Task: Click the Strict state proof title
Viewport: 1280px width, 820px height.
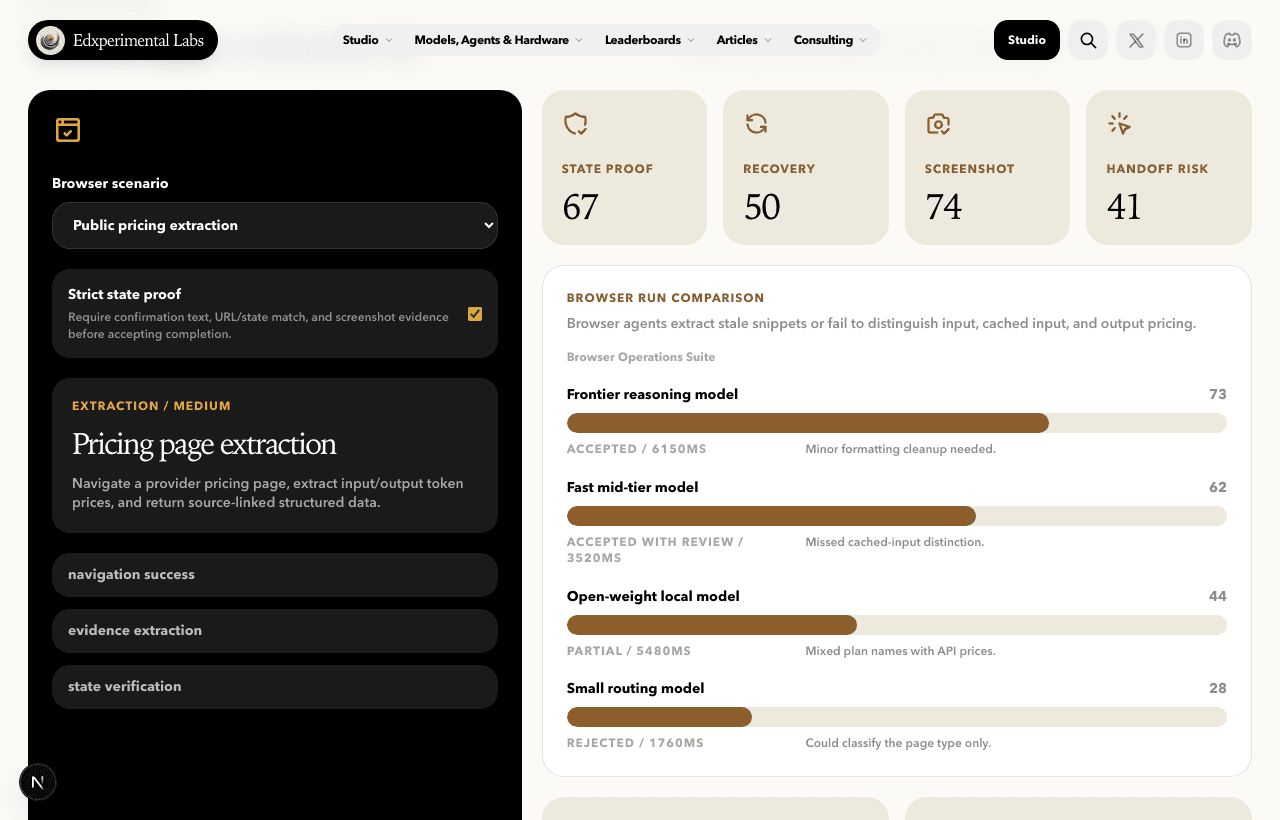Action: 125,294
